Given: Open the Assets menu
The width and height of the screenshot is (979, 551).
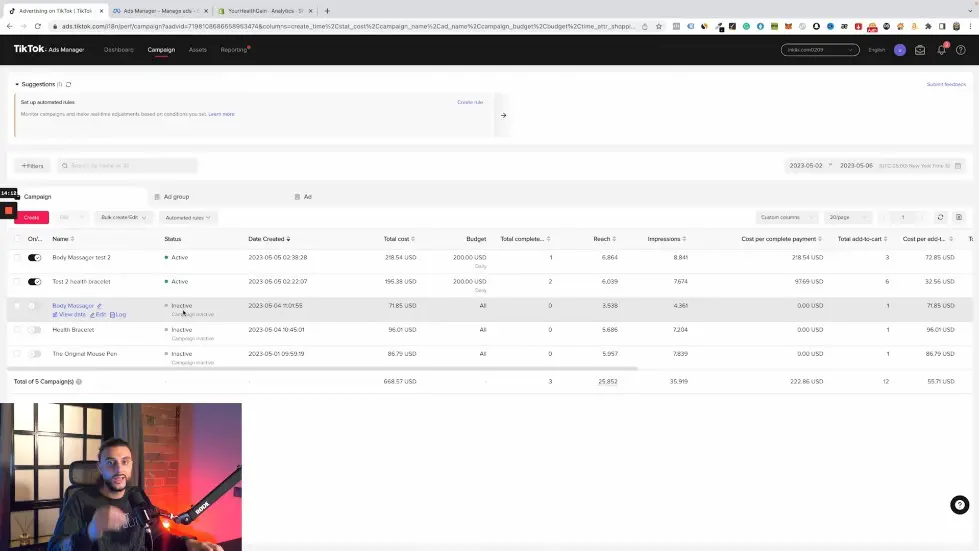Looking at the screenshot, I should [197, 50].
